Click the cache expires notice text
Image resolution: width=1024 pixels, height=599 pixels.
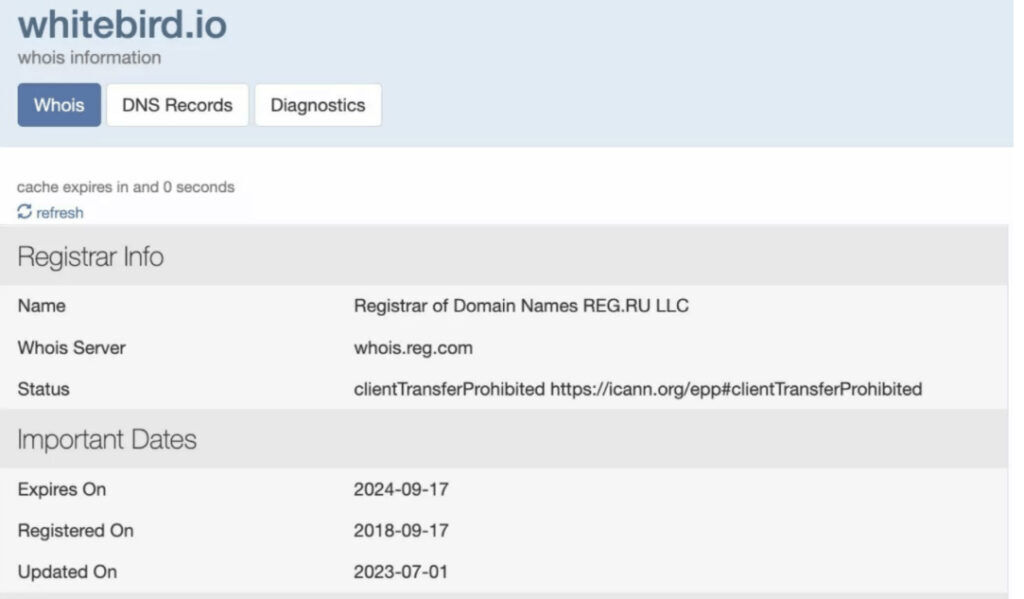[126, 187]
